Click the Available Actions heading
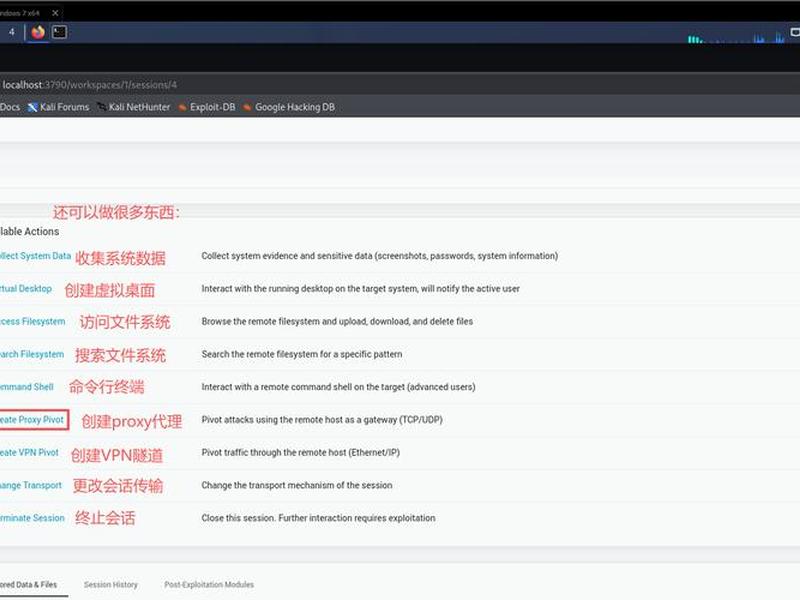 30,231
